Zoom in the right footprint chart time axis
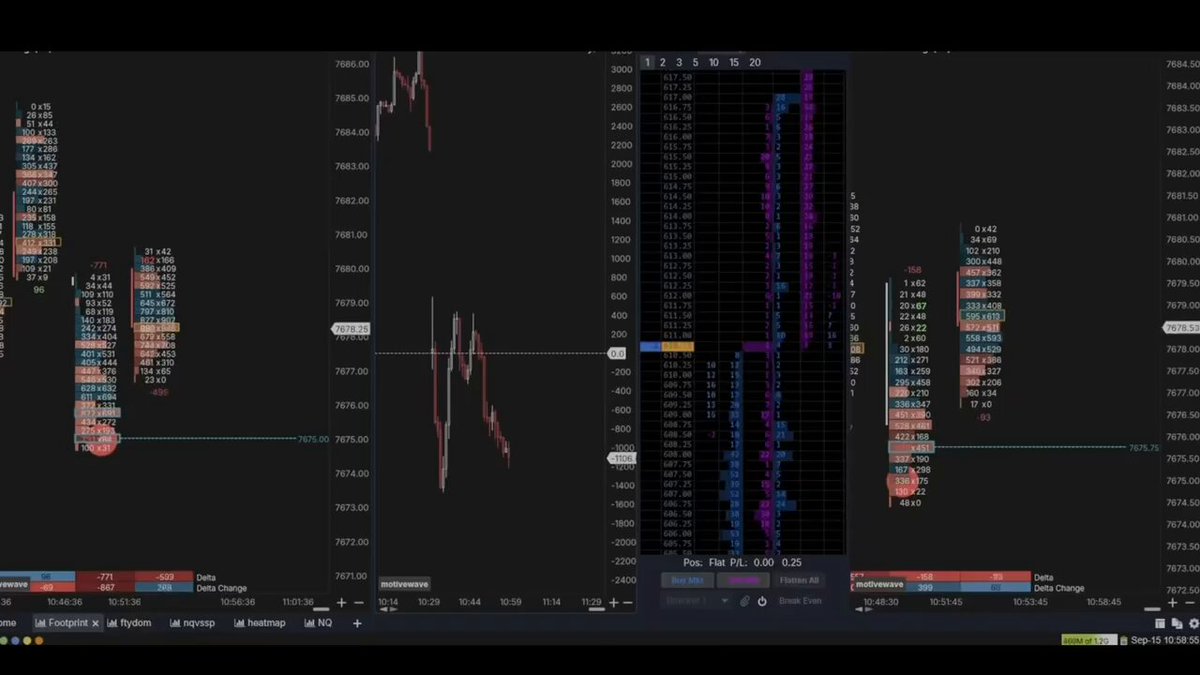Screen dimensions: 1200x675 coord(1174,603)
